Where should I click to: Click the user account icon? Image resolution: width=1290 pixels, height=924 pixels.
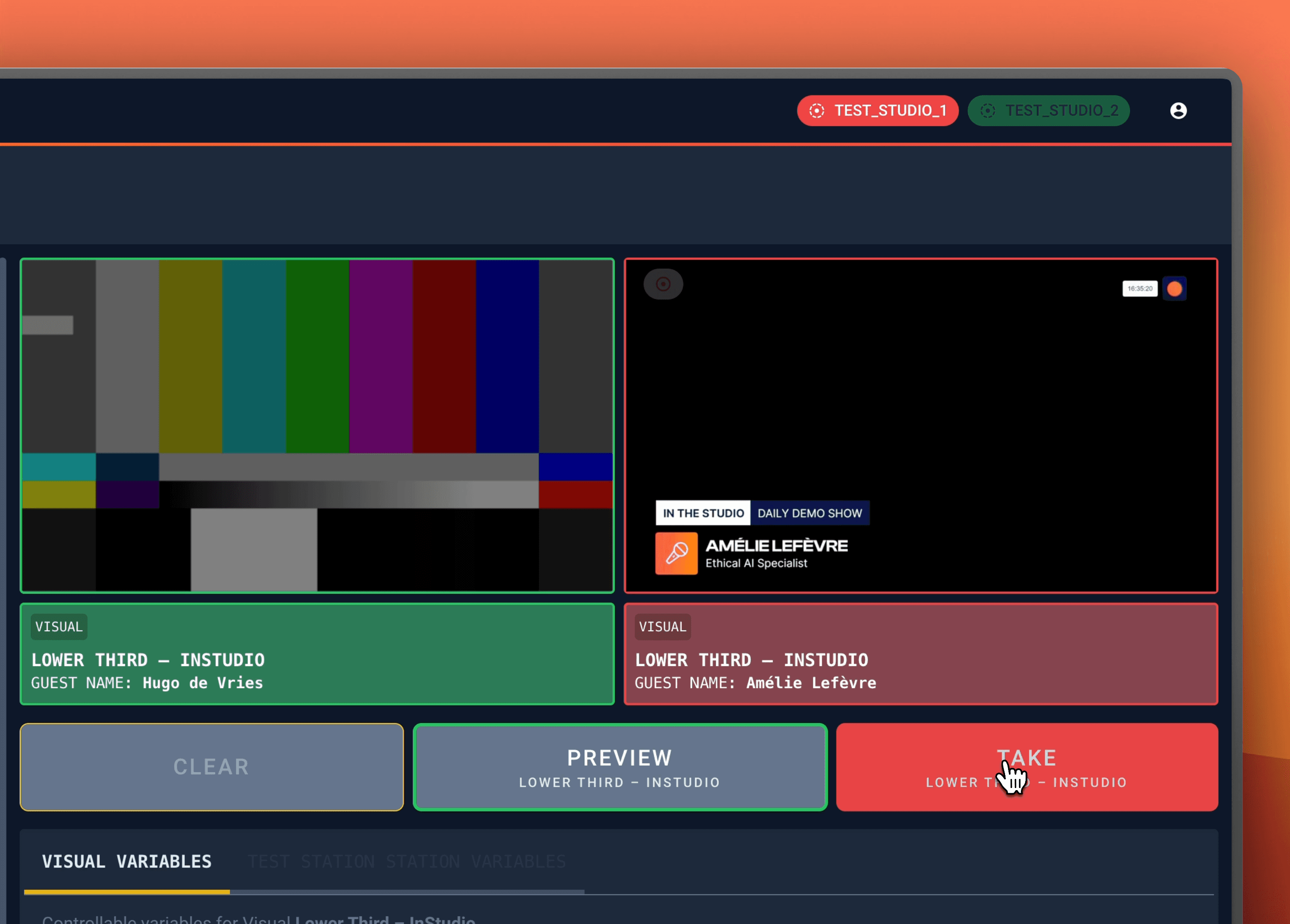pos(1178,110)
